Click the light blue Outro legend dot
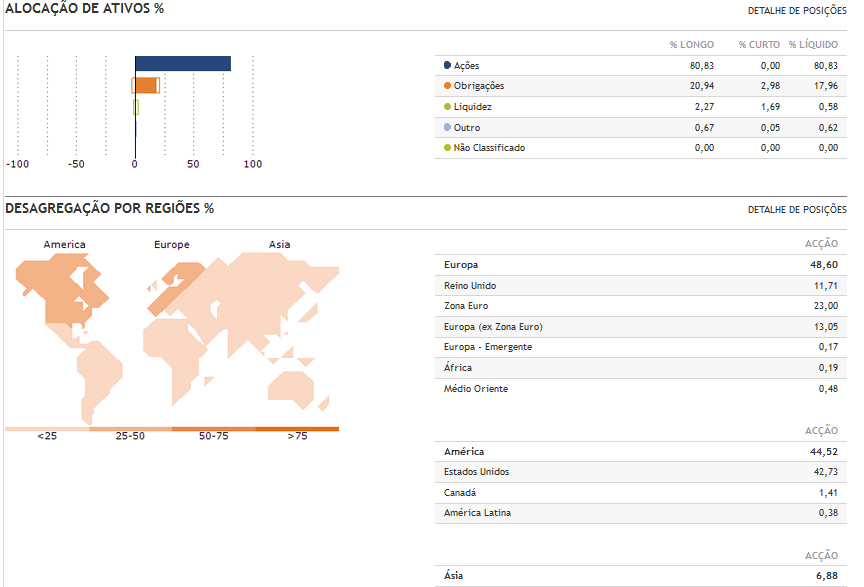Image resolution: width=864 pixels, height=587 pixels. click(447, 127)
